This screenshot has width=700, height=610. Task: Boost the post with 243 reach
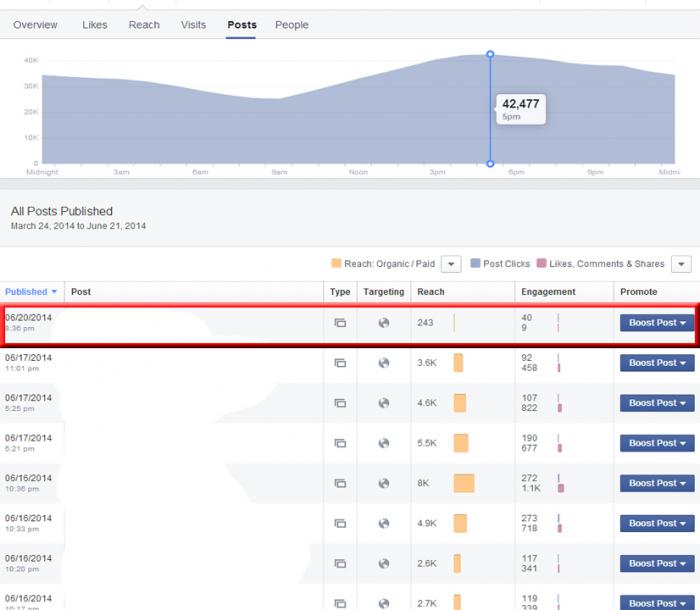tap(657, 322)
